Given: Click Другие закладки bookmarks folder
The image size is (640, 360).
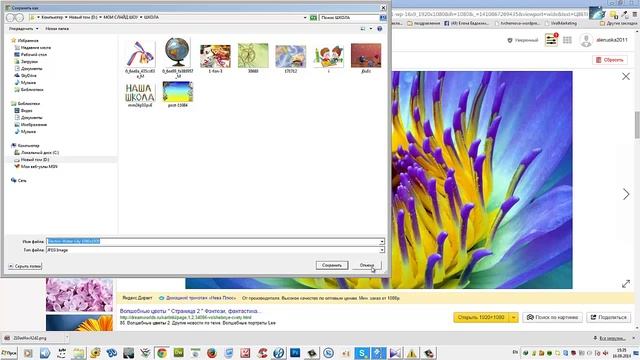Looking at the screenshot, I should pyautogui.click(x=618, y=23).
